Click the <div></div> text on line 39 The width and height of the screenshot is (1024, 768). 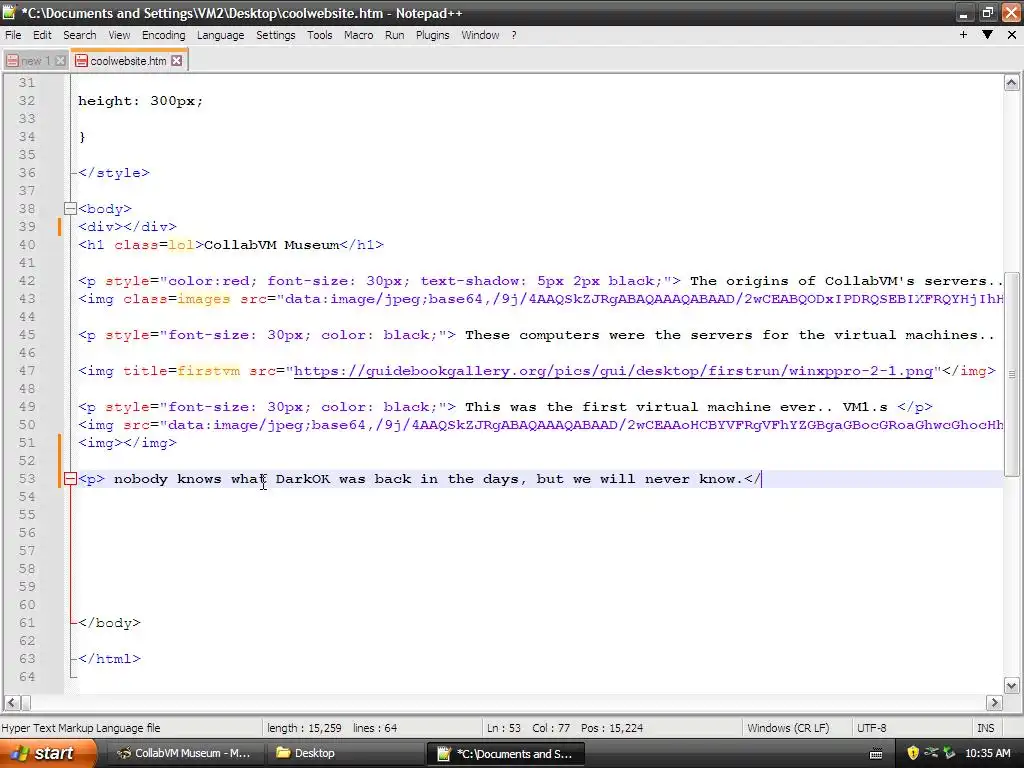coord(127,227)
